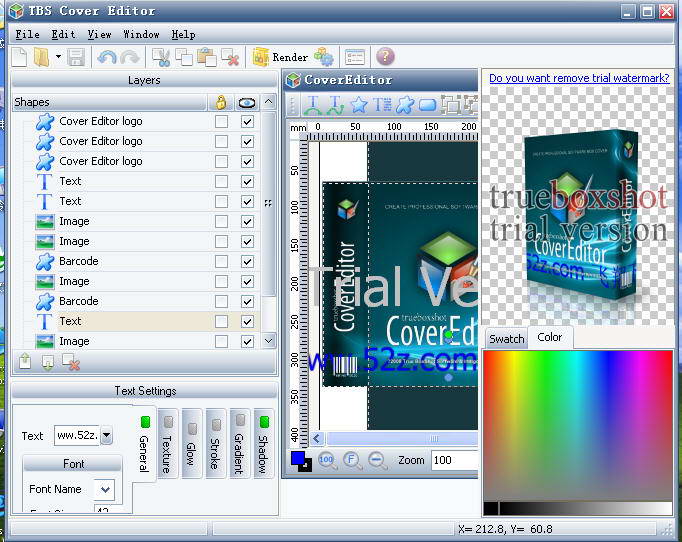682x542 pixels.
Task: Open the Text value dropdown
Action: point(107,435)
